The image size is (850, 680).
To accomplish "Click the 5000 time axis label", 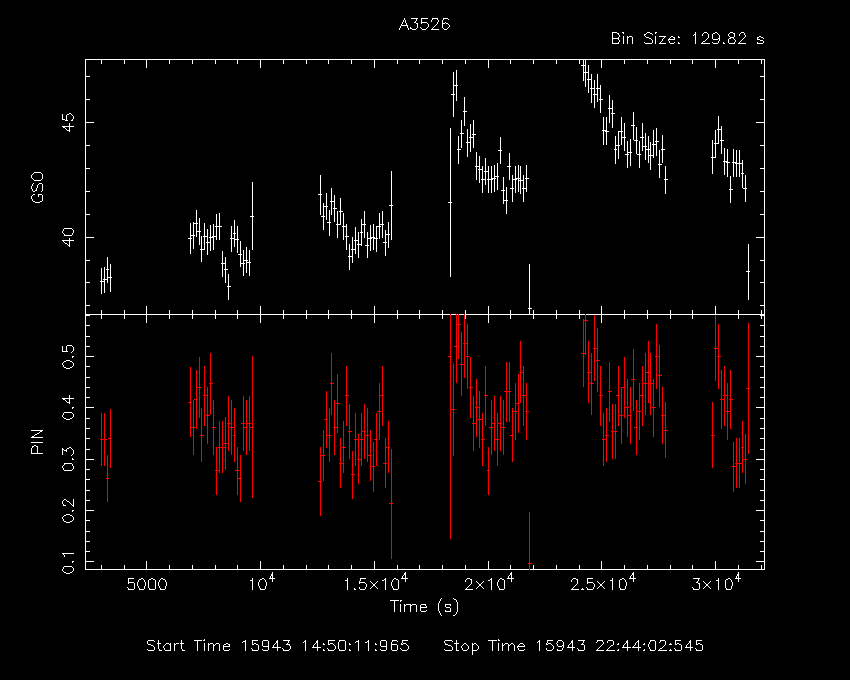I will pos(146,585).
